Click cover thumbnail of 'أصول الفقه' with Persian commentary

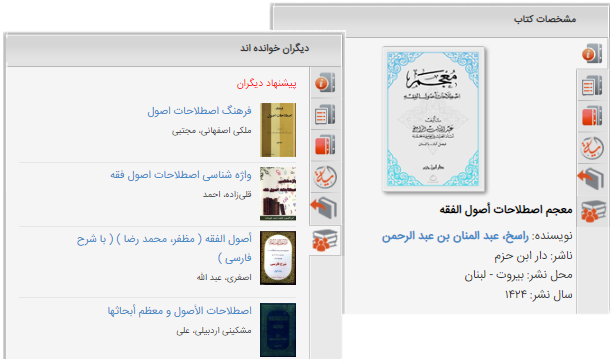click(x=278, y=258)
